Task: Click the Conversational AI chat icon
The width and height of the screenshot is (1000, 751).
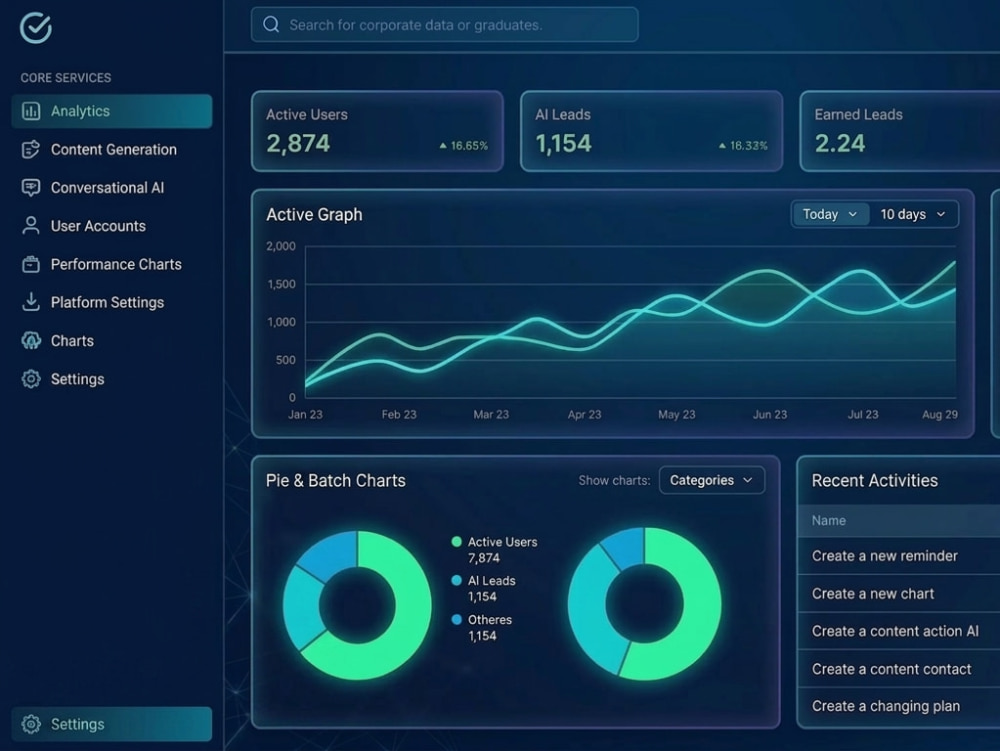Action: pyautogui.click(x=31, y=187)
